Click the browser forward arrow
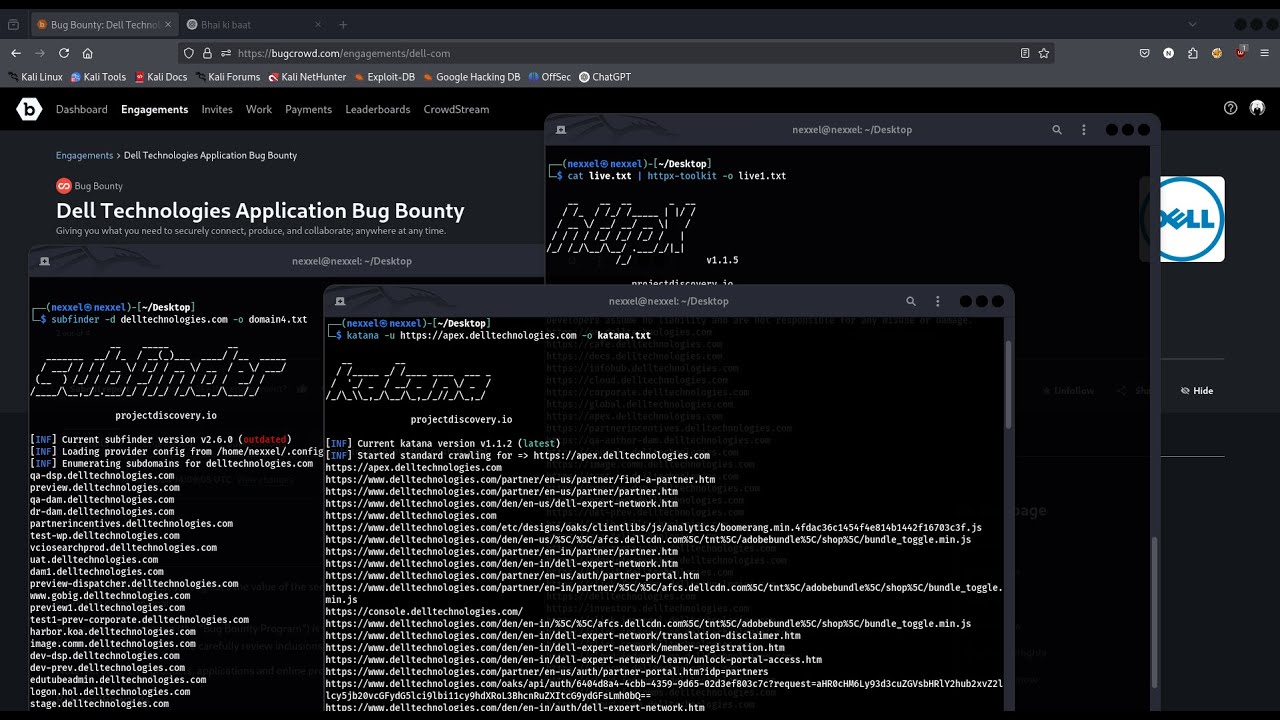1280x720 pixels. pos(40,53)
